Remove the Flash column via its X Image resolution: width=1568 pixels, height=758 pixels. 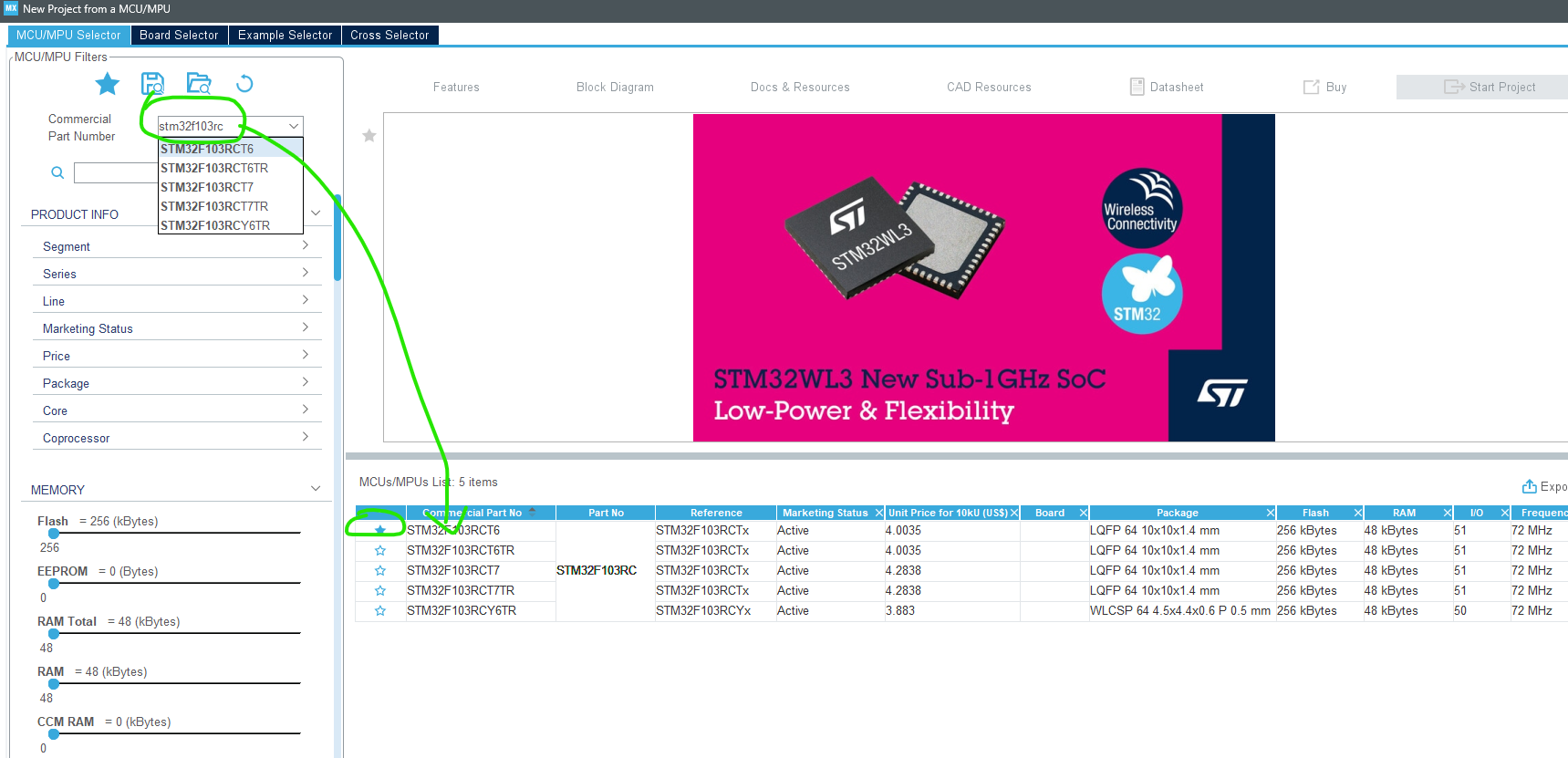(1358, 513)
